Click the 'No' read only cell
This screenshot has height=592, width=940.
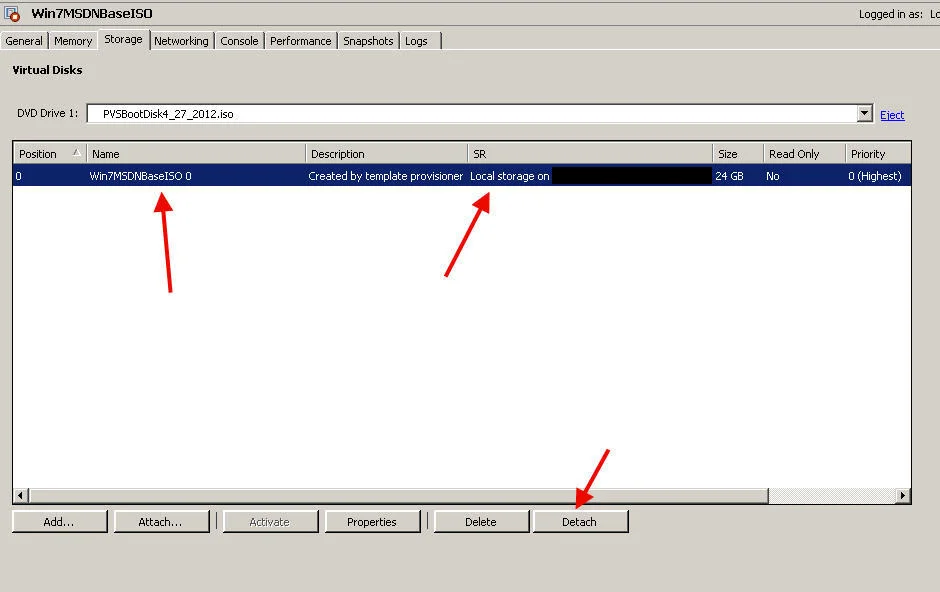(x=773, y=176)
